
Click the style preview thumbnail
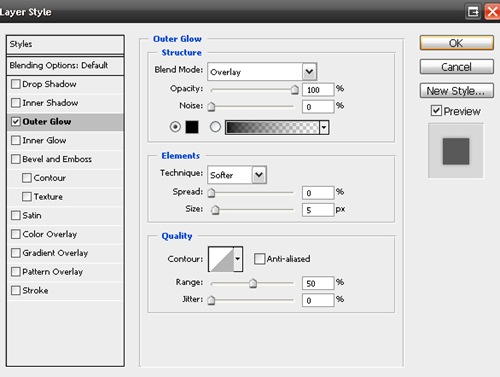[x=456, y=151]
